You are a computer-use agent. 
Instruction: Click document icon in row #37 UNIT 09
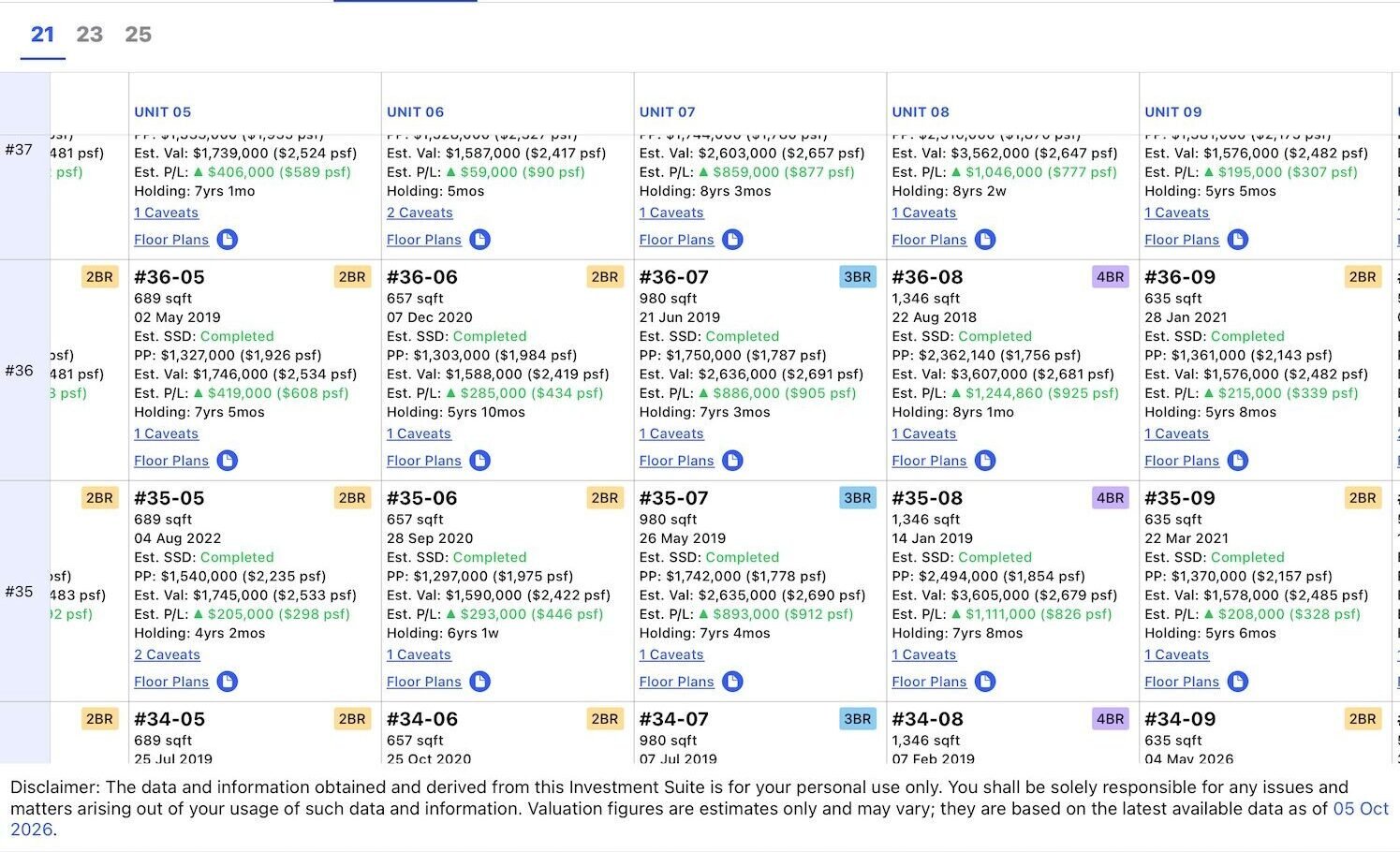[x=1238, y=240]
